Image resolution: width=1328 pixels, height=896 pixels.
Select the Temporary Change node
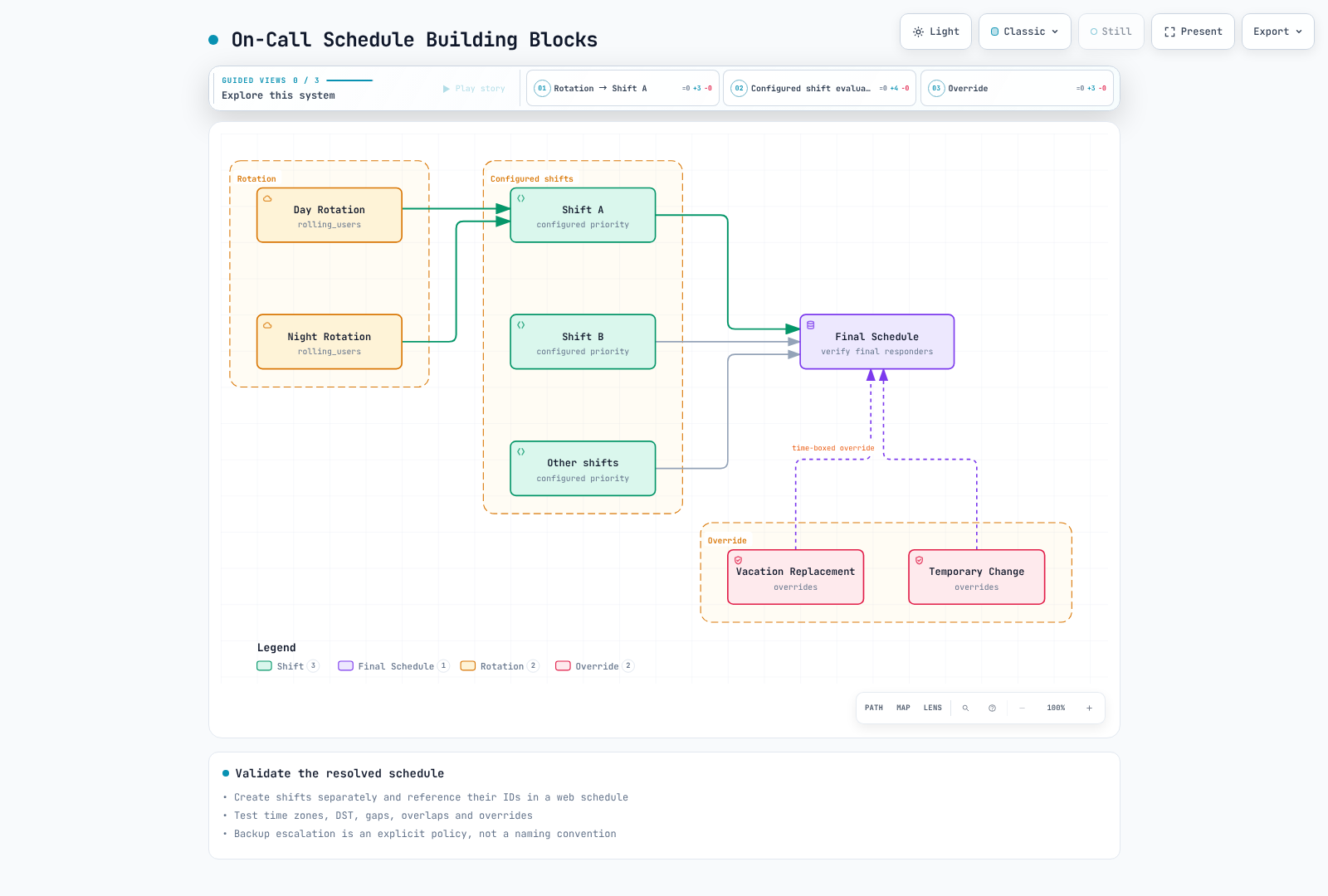tap(977, 577)
